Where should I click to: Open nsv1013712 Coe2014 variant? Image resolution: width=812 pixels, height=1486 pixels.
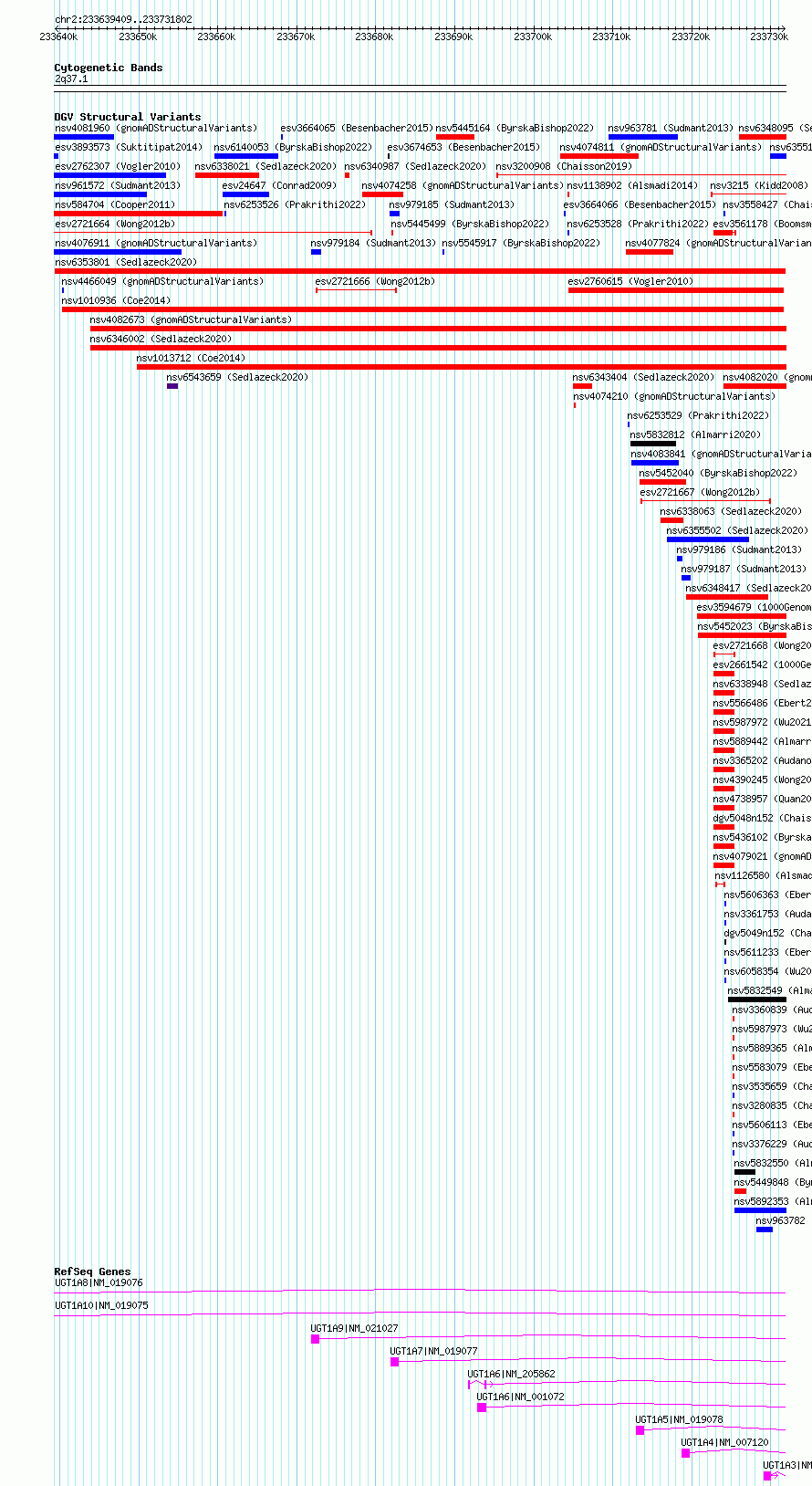192,358
